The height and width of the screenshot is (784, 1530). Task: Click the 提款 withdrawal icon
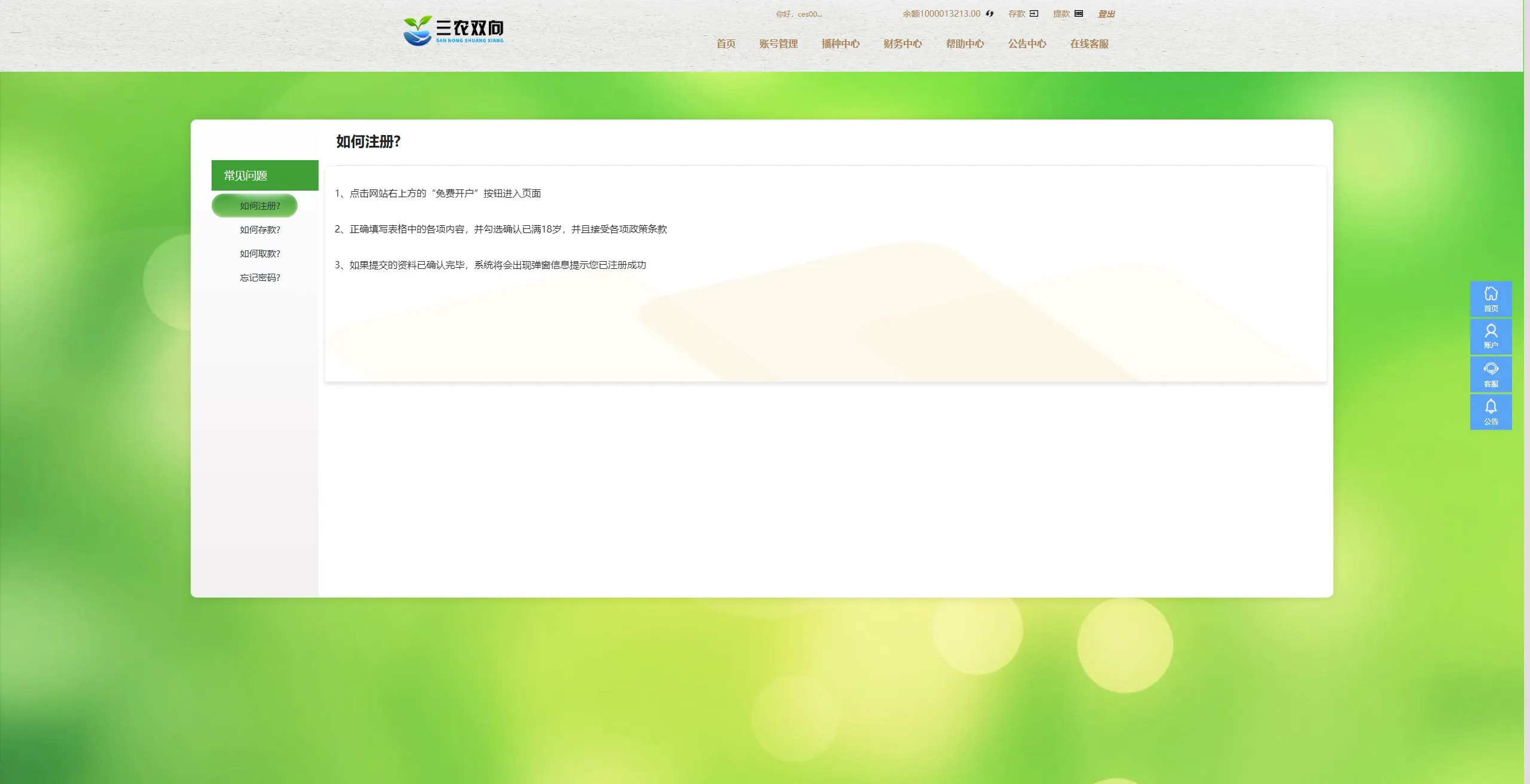click(x=1079, y=14)
